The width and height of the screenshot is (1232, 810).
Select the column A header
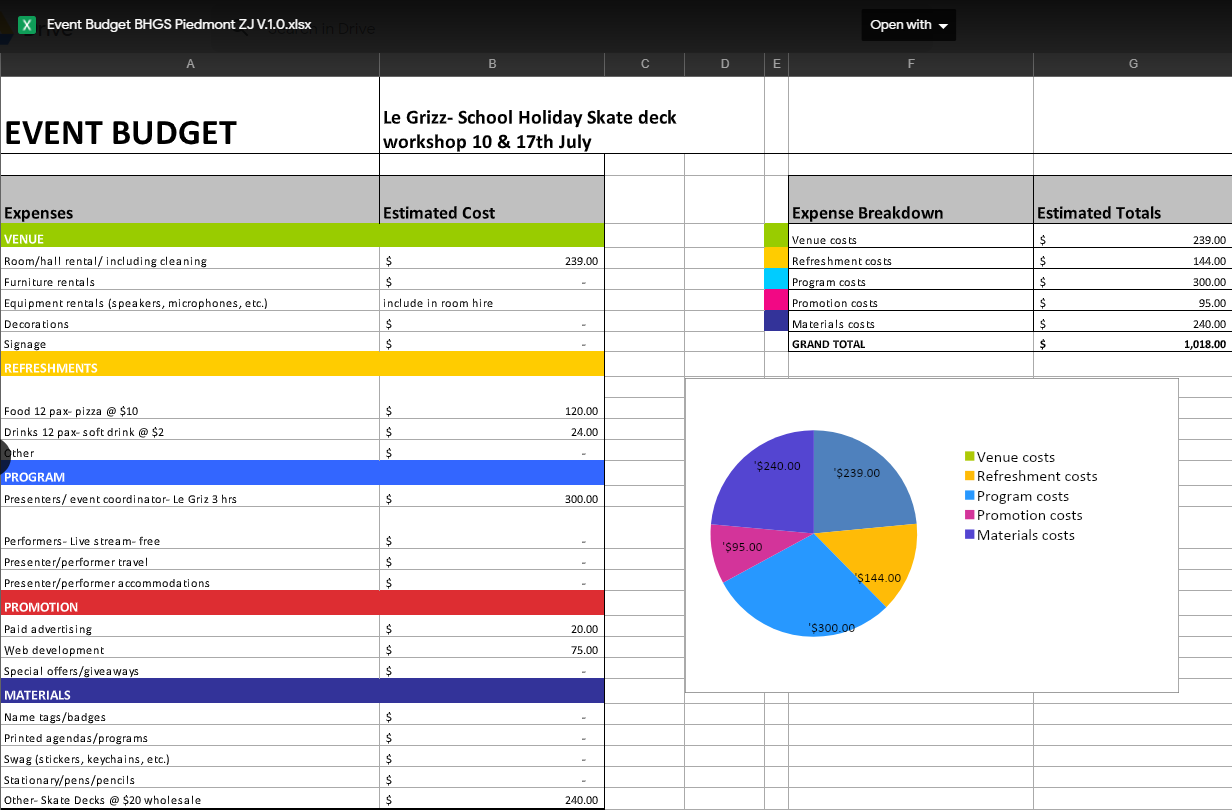coord(190,64)
